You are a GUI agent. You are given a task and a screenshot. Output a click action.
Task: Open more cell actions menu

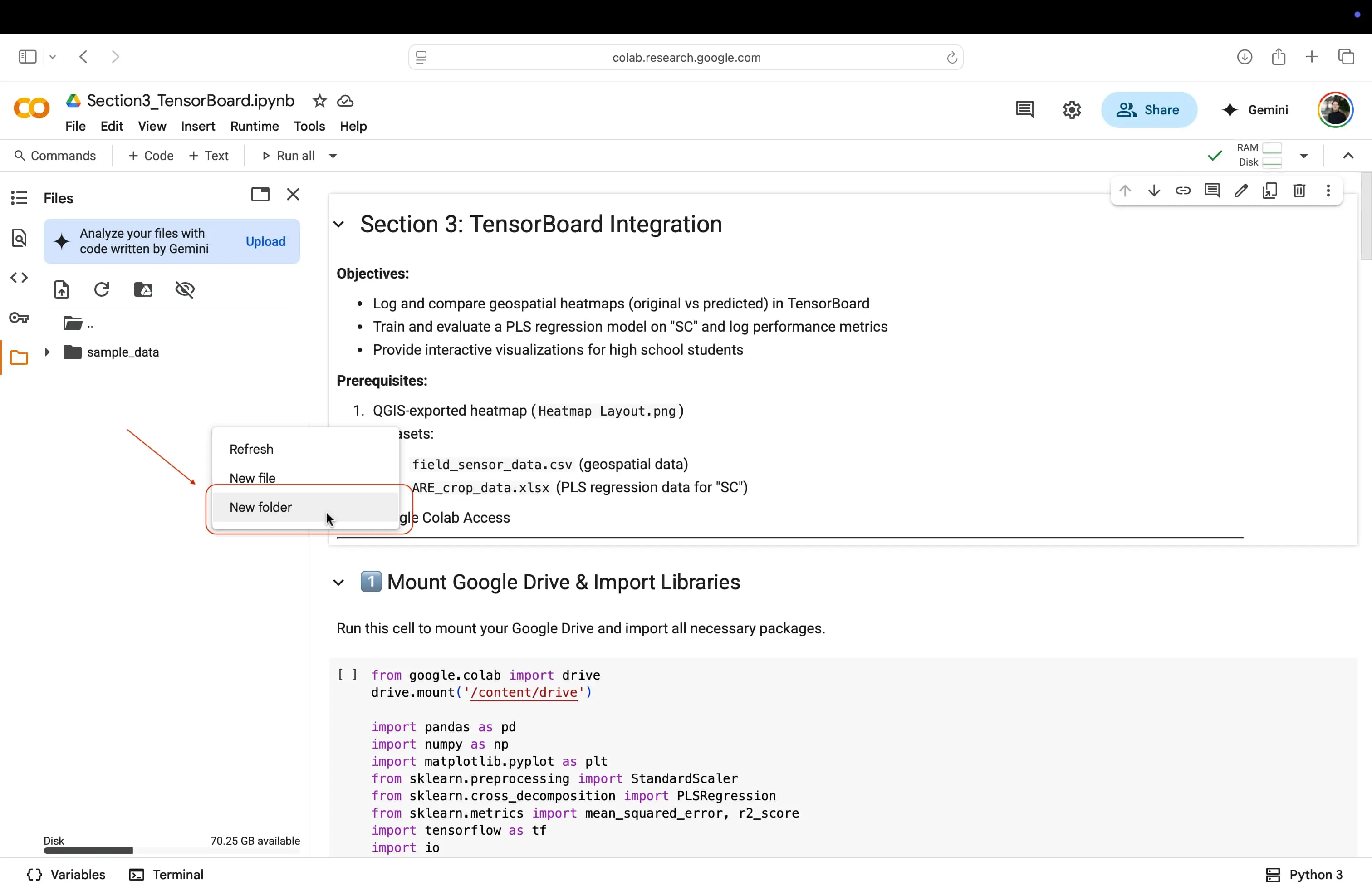1329,191
